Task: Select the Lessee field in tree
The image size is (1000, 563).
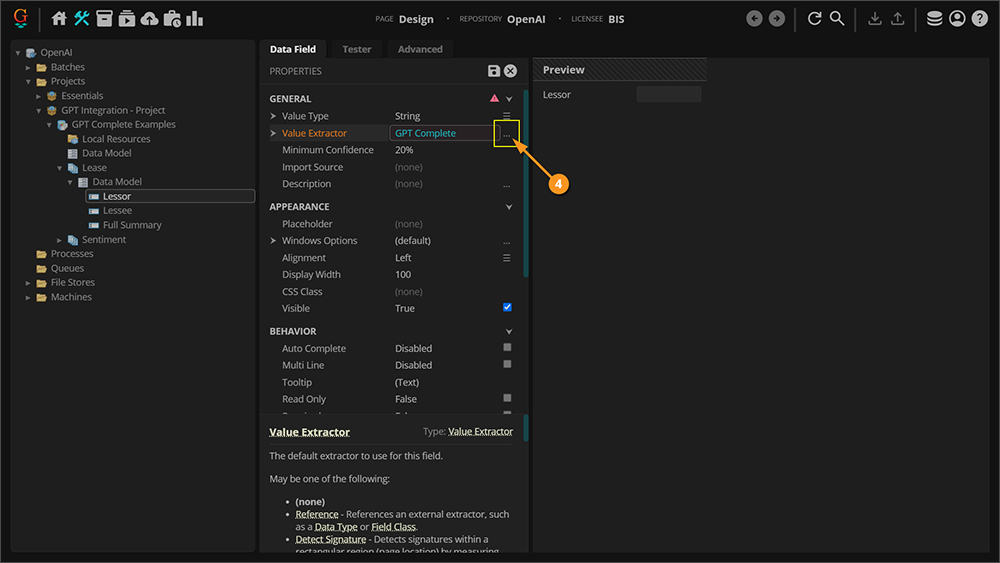Action: coord(117,211)
